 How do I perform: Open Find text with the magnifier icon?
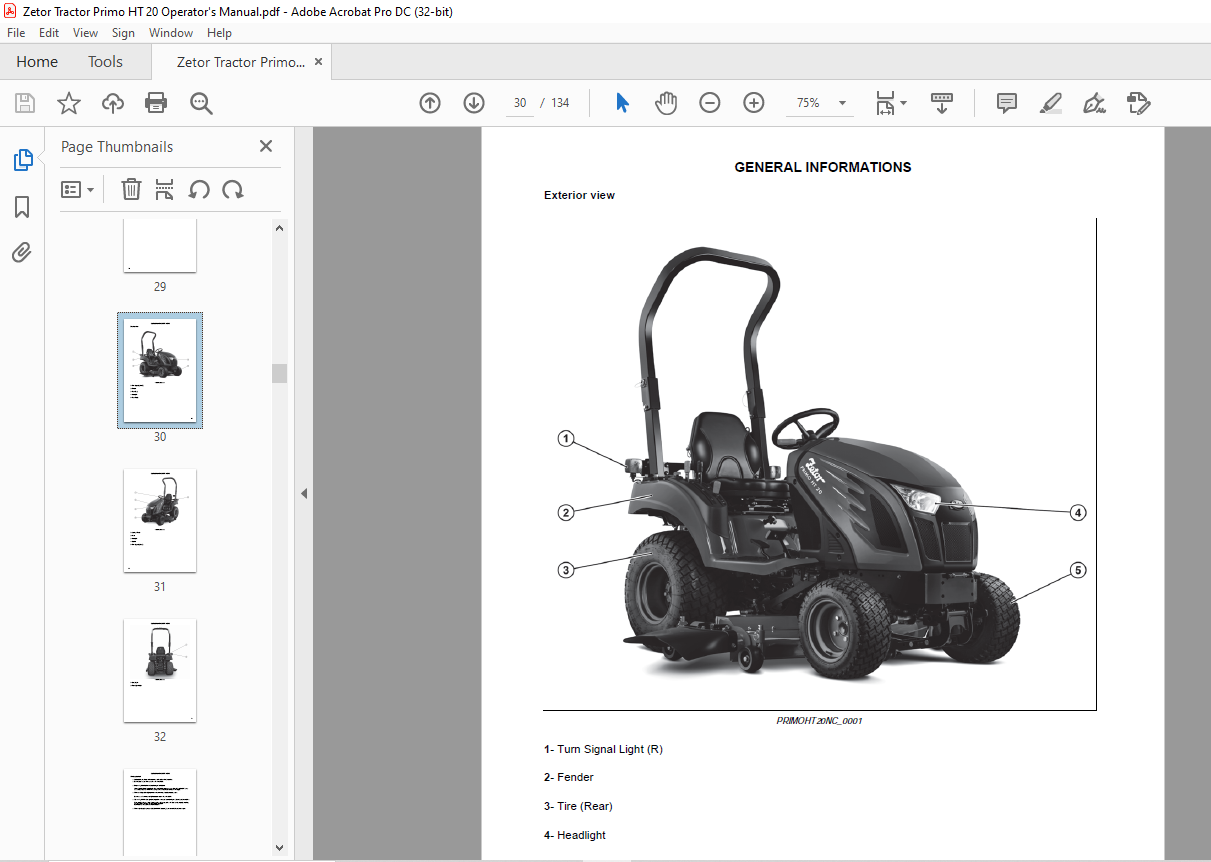point(201,103)
